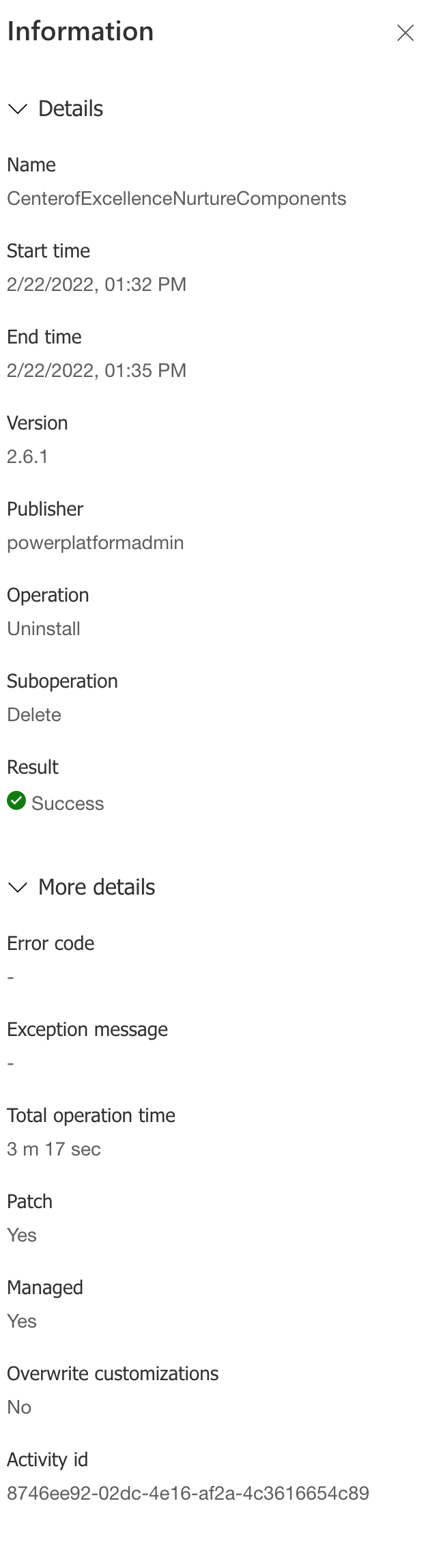The width and height of the screenshot is (426, 1568).
Task: Toggle the Details disclosure open or closed
Action: pos(17,109)
